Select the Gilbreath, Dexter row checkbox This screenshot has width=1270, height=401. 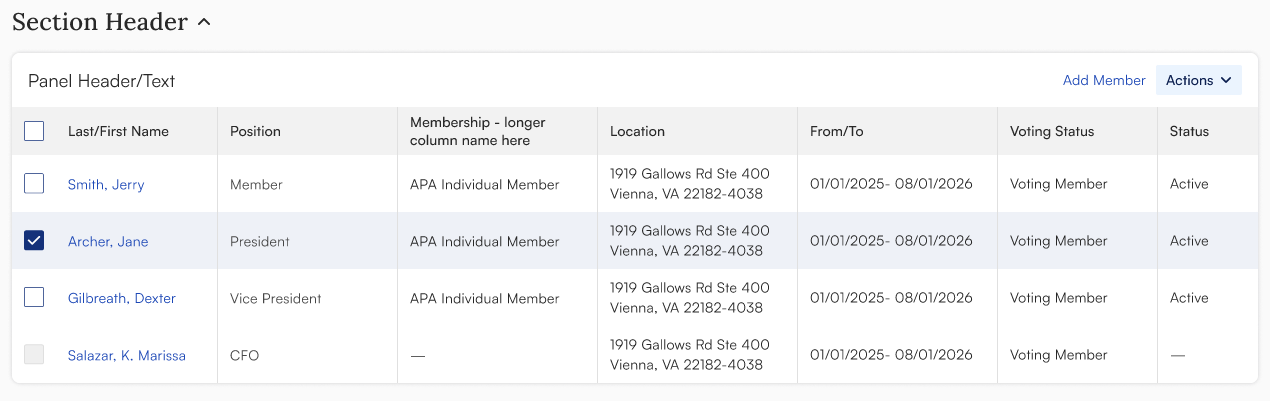[34, 298]
